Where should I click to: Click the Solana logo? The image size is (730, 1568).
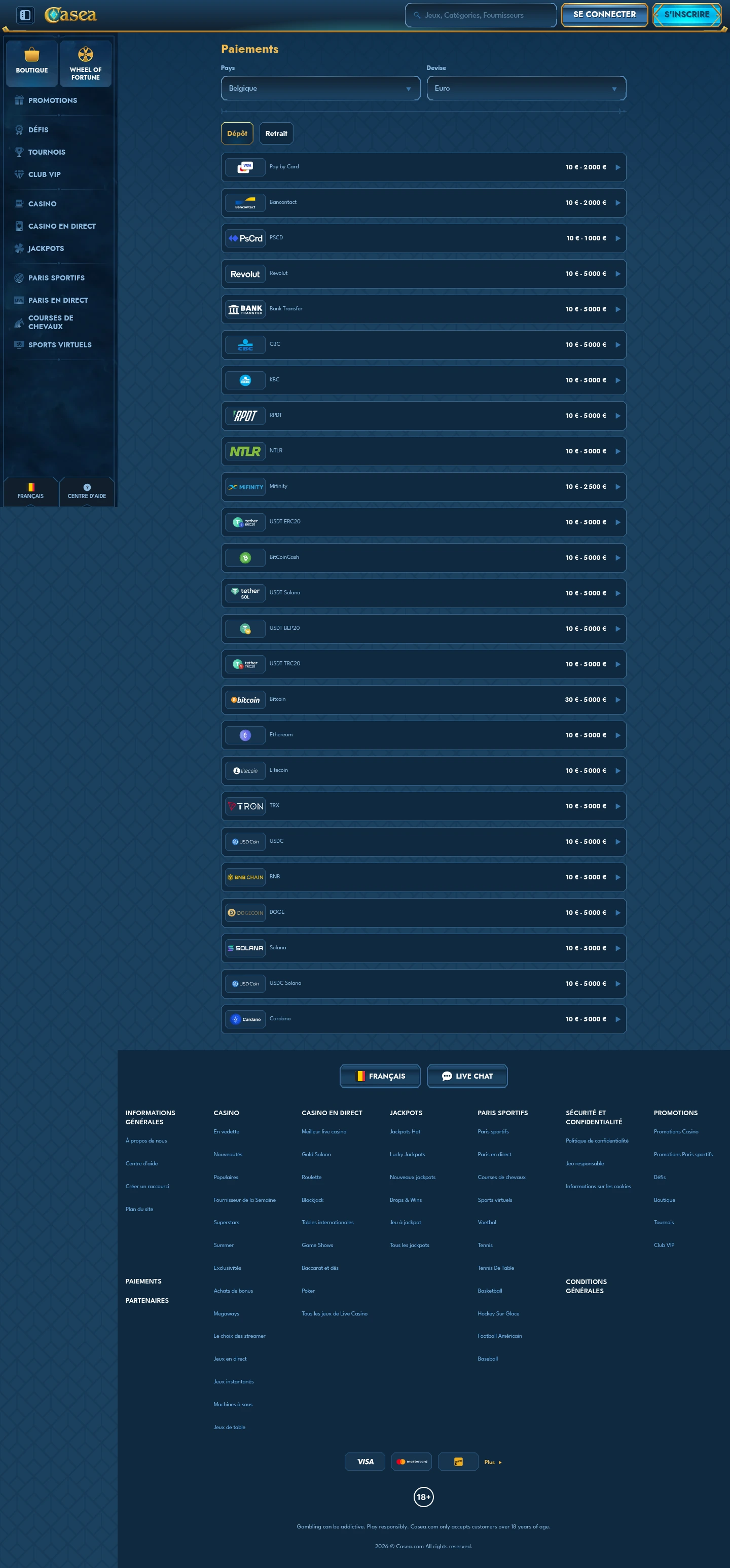pos(245,948)
